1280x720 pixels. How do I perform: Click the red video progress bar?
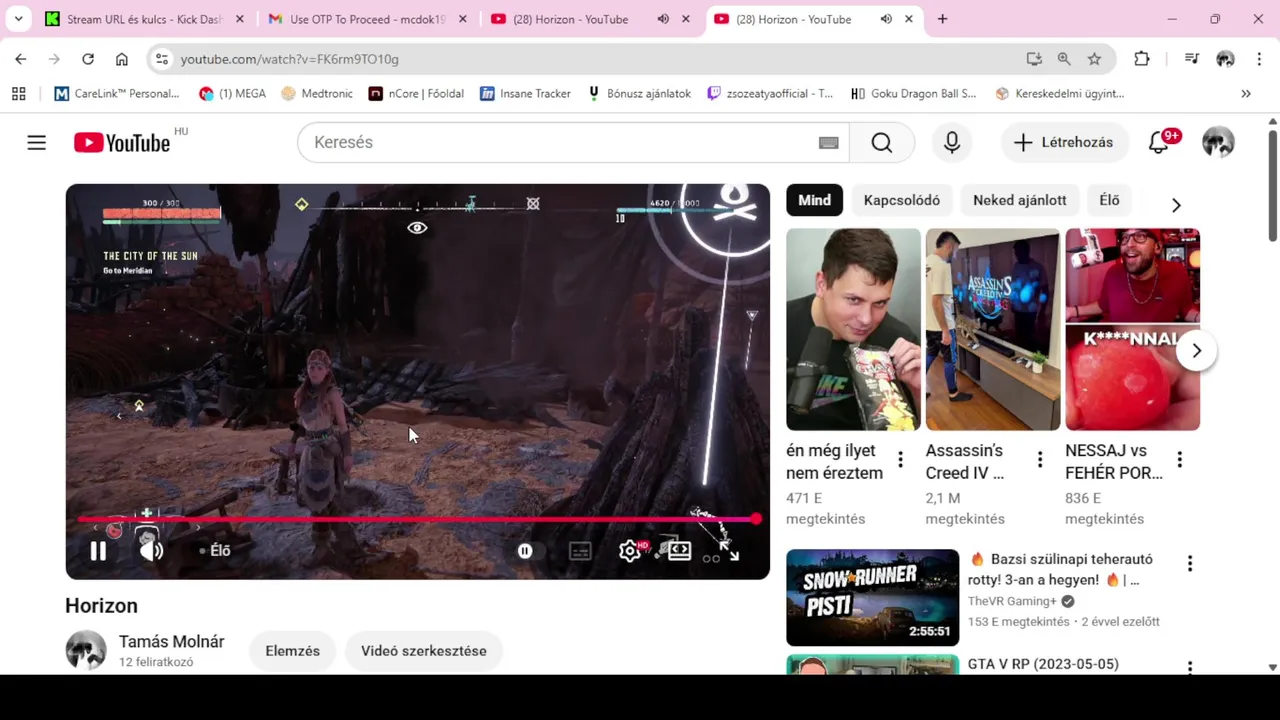(418, 520)
